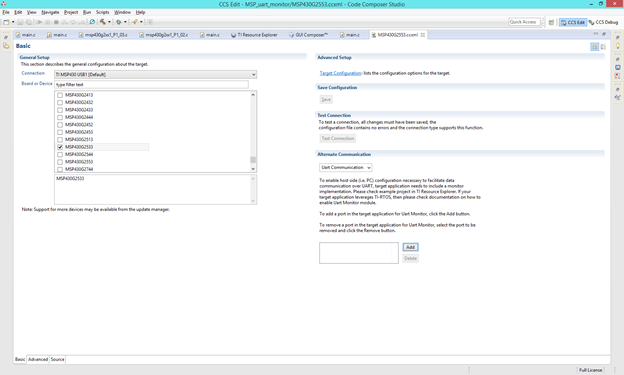Check the MSP430G2452 device checkbox
Screen dimensions: 624x375
pyautogui.click(x=60, y=125)
